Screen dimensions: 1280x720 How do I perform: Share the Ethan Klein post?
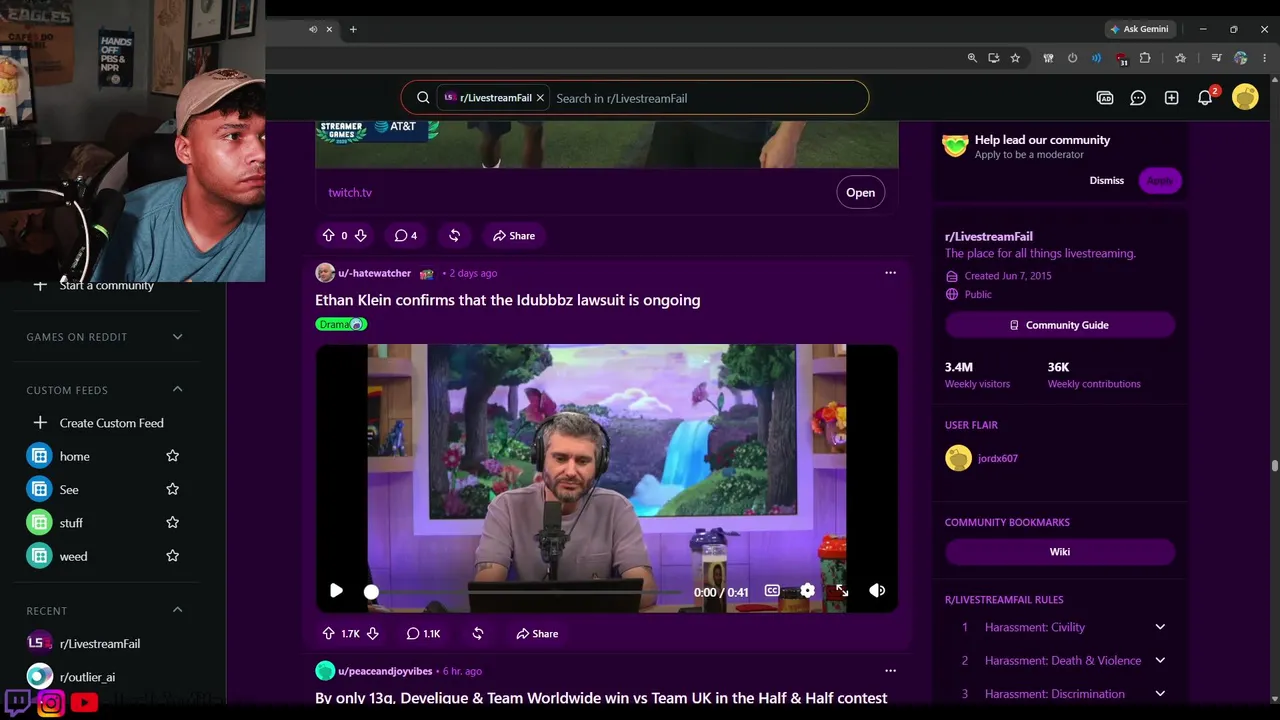pyautogui.click(x=537, y=634)
